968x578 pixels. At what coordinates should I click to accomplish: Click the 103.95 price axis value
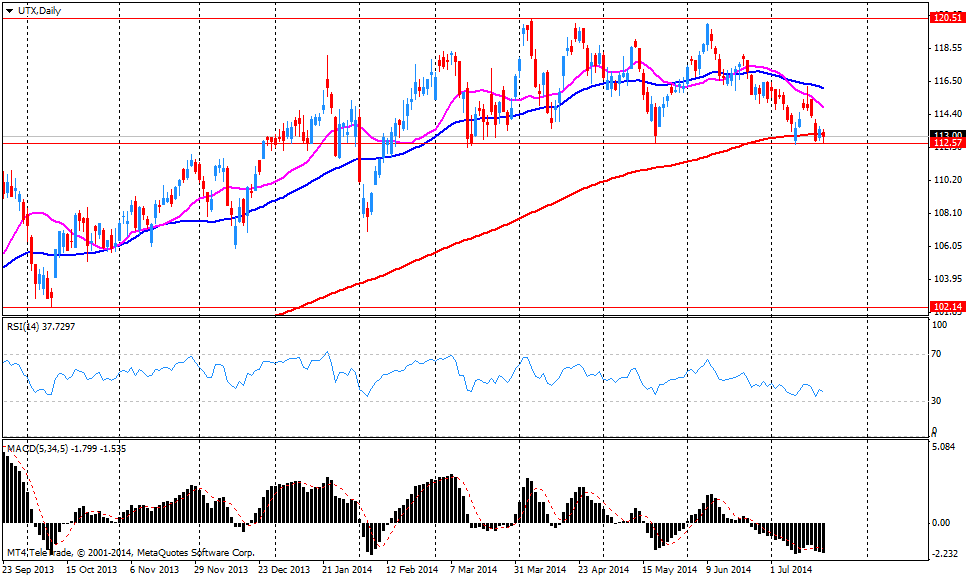(x=948, y=279)
